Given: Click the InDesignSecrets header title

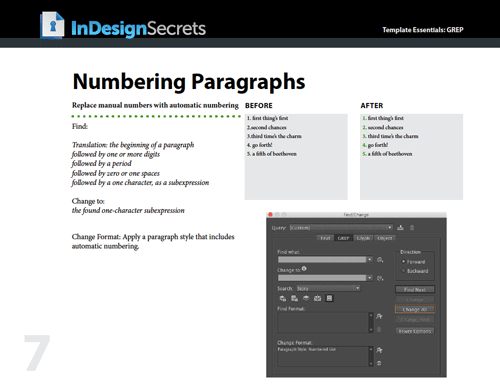Looking at the screenshot, I should point(138,28).
